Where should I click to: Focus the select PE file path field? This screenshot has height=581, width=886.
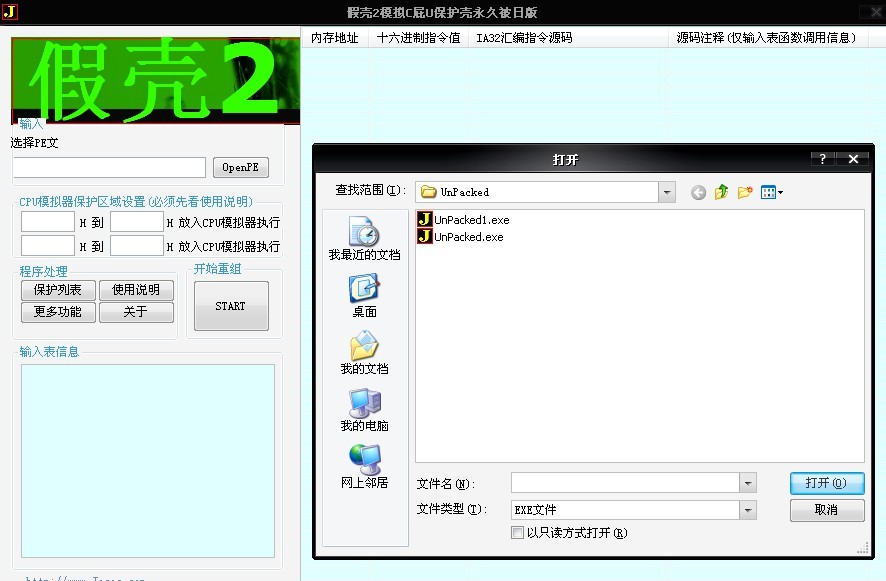click(x=110, y=167)
